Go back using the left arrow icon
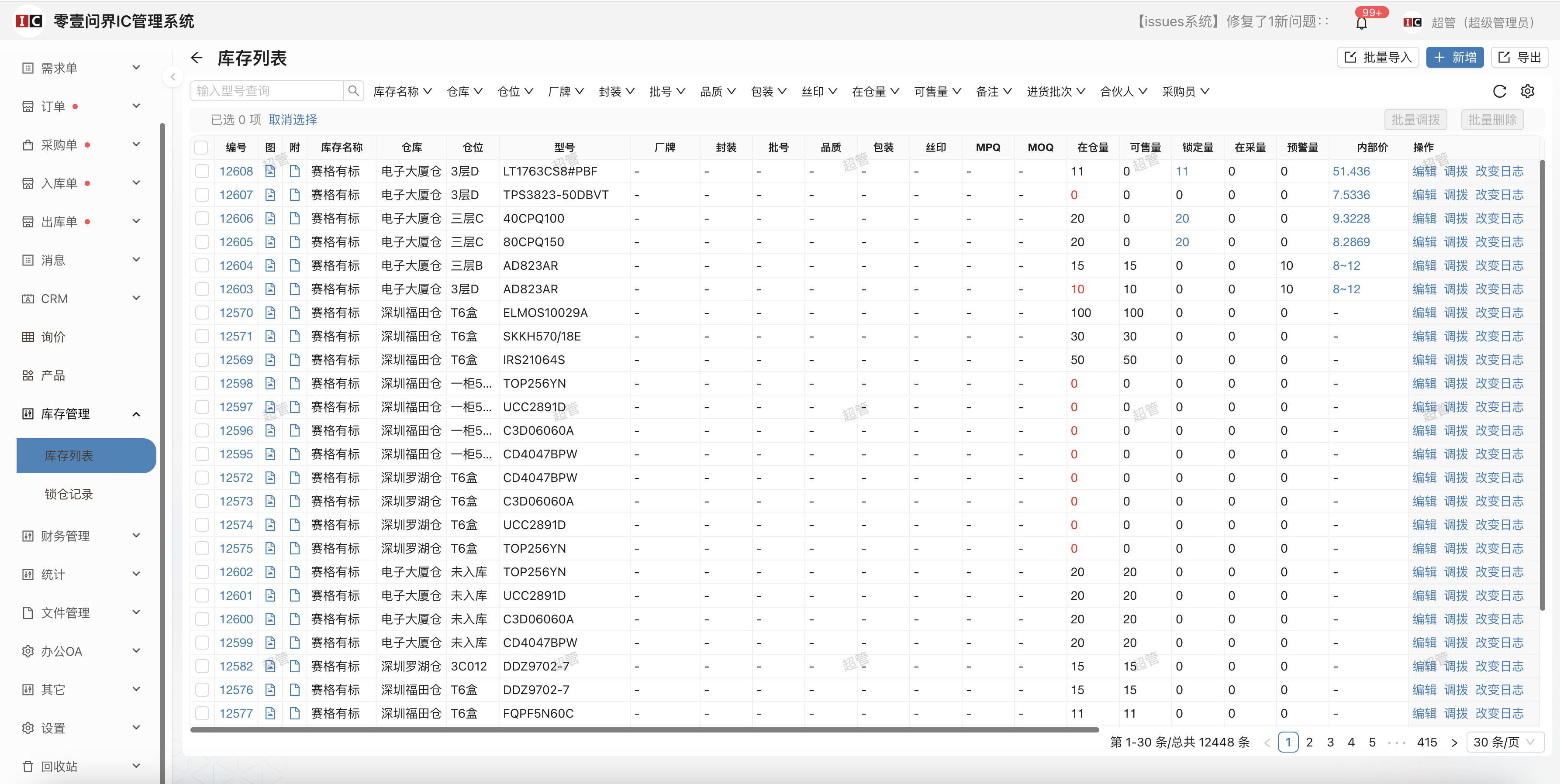The width and height of the screenshot is (1560, 784). coord(196,58)
